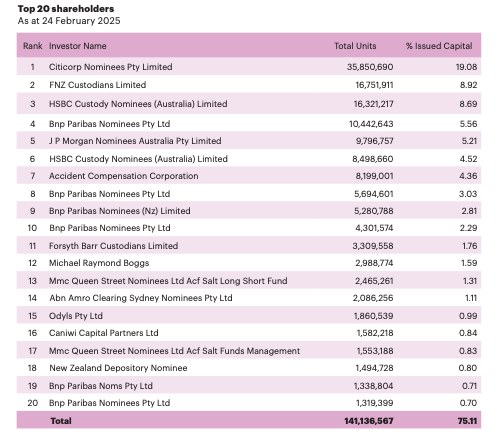Image resolution: width=498 pixels, height=441 pixels.
Task: Click the 'Rank' column header
Action: point(32,46)
